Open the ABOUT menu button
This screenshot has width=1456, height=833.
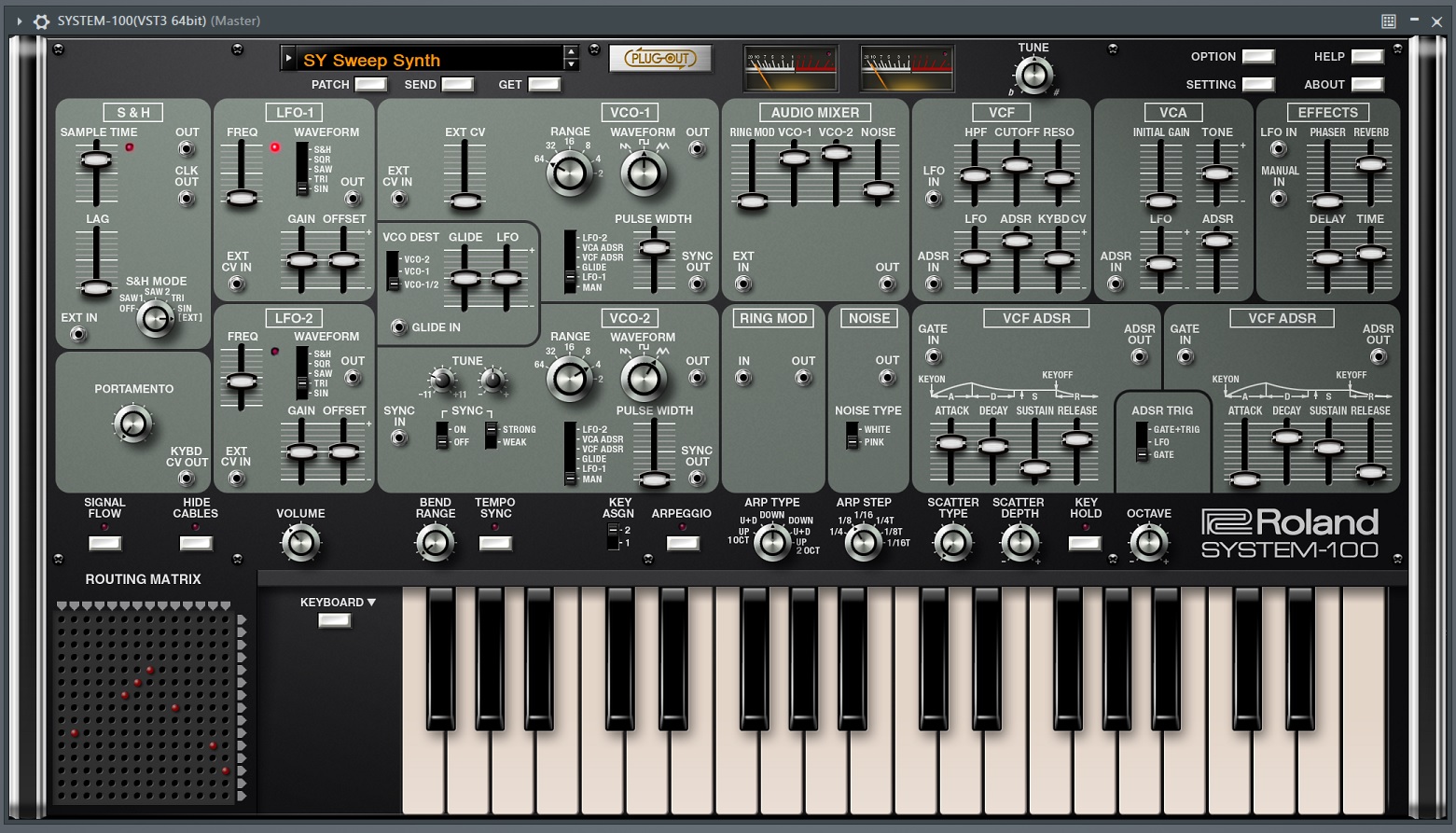[1367, 84]
